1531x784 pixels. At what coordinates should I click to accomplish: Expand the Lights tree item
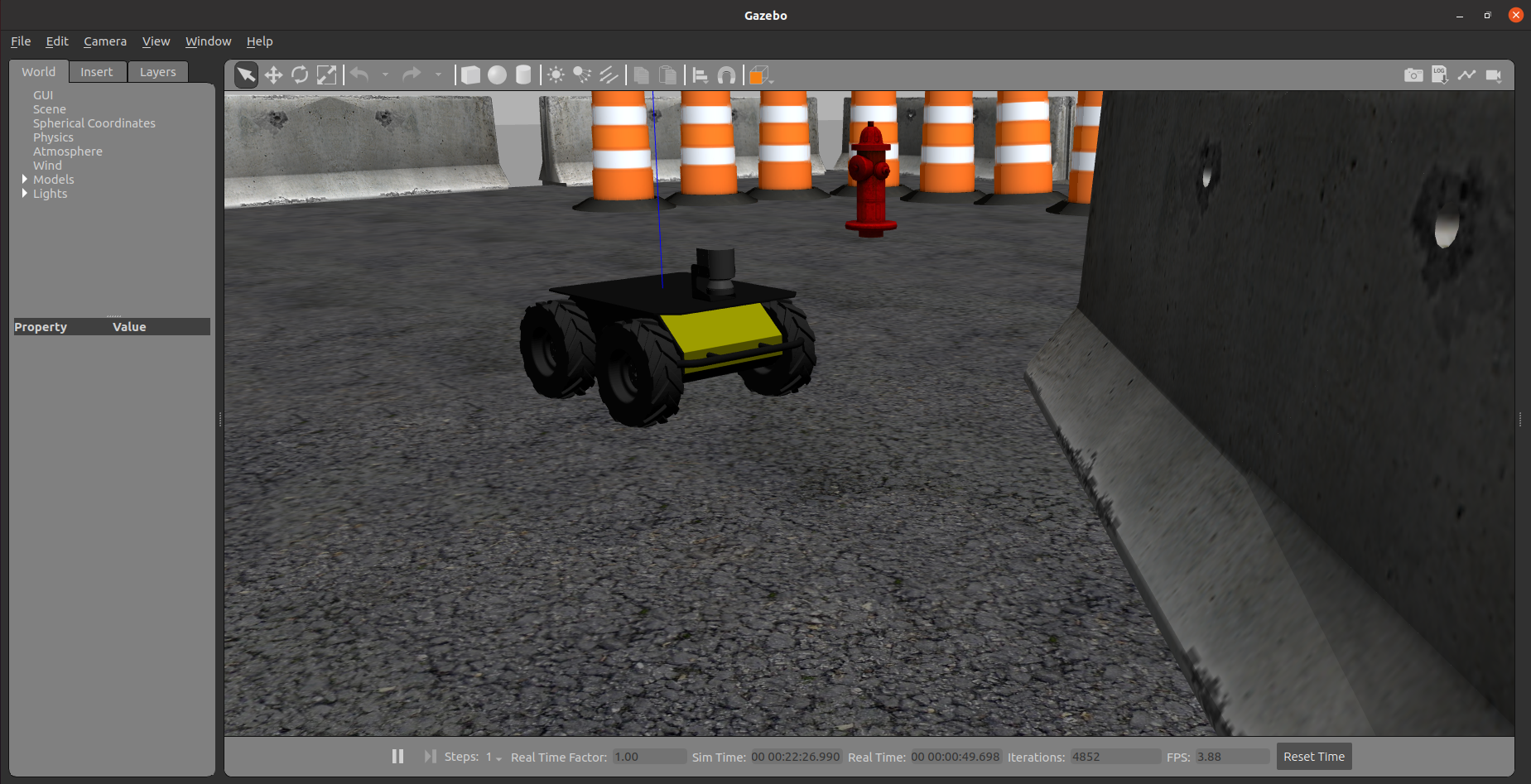(25, 194)
